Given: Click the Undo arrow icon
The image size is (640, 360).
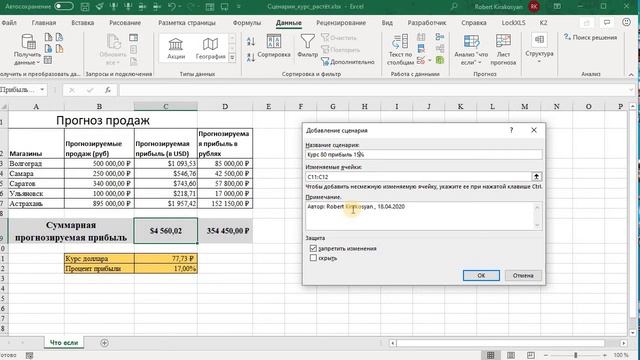Looking at the screenshot, I should click(172, 7).
